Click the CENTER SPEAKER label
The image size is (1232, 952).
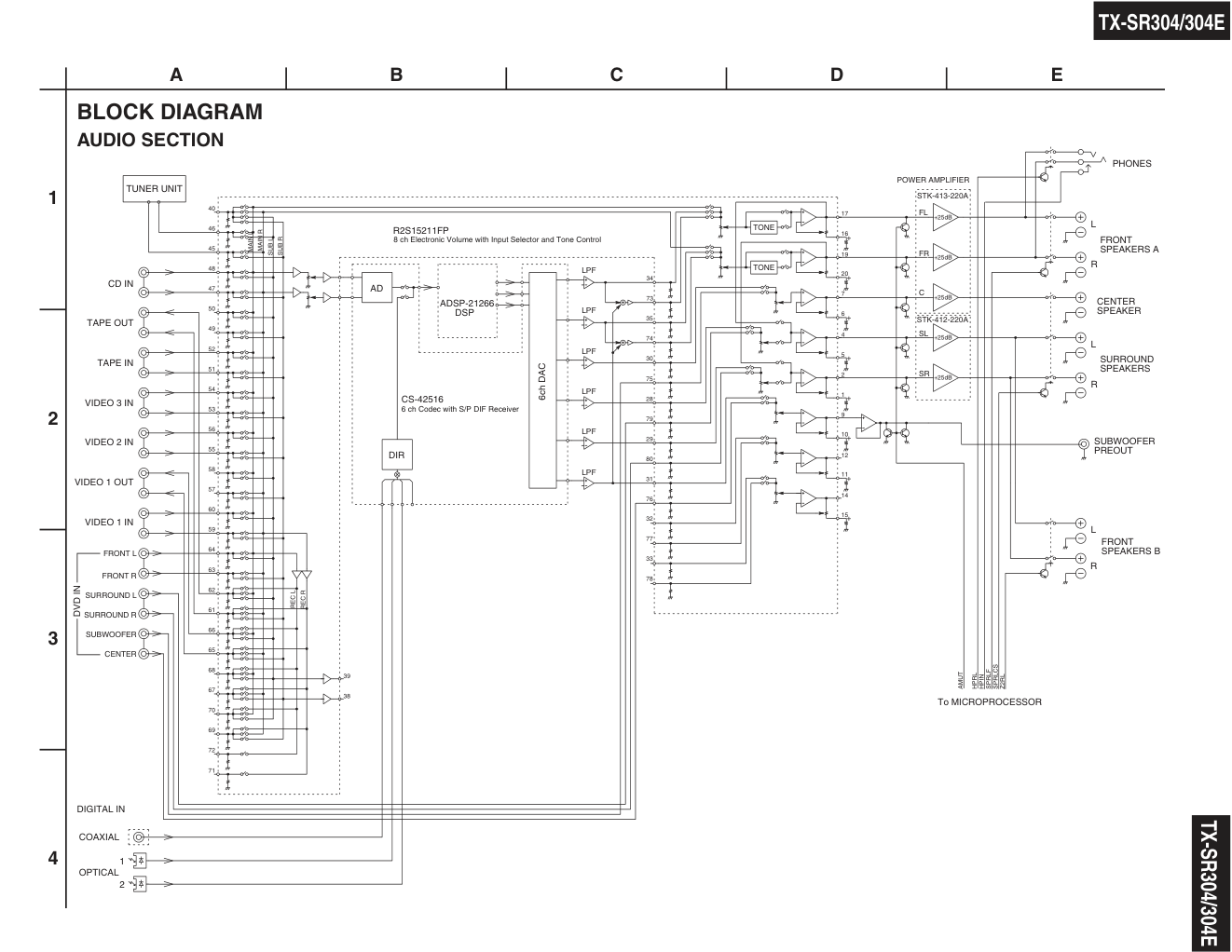coord(1118,306)
